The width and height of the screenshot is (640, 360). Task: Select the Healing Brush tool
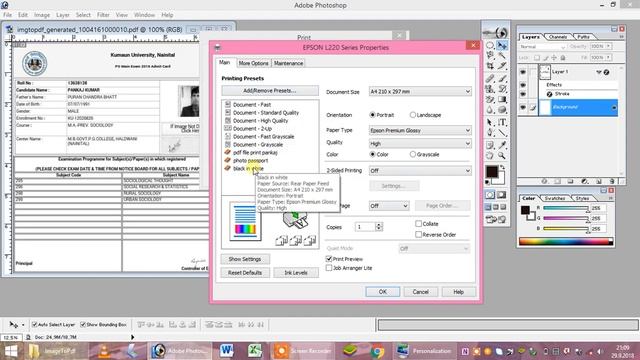(x=490, y=78)
